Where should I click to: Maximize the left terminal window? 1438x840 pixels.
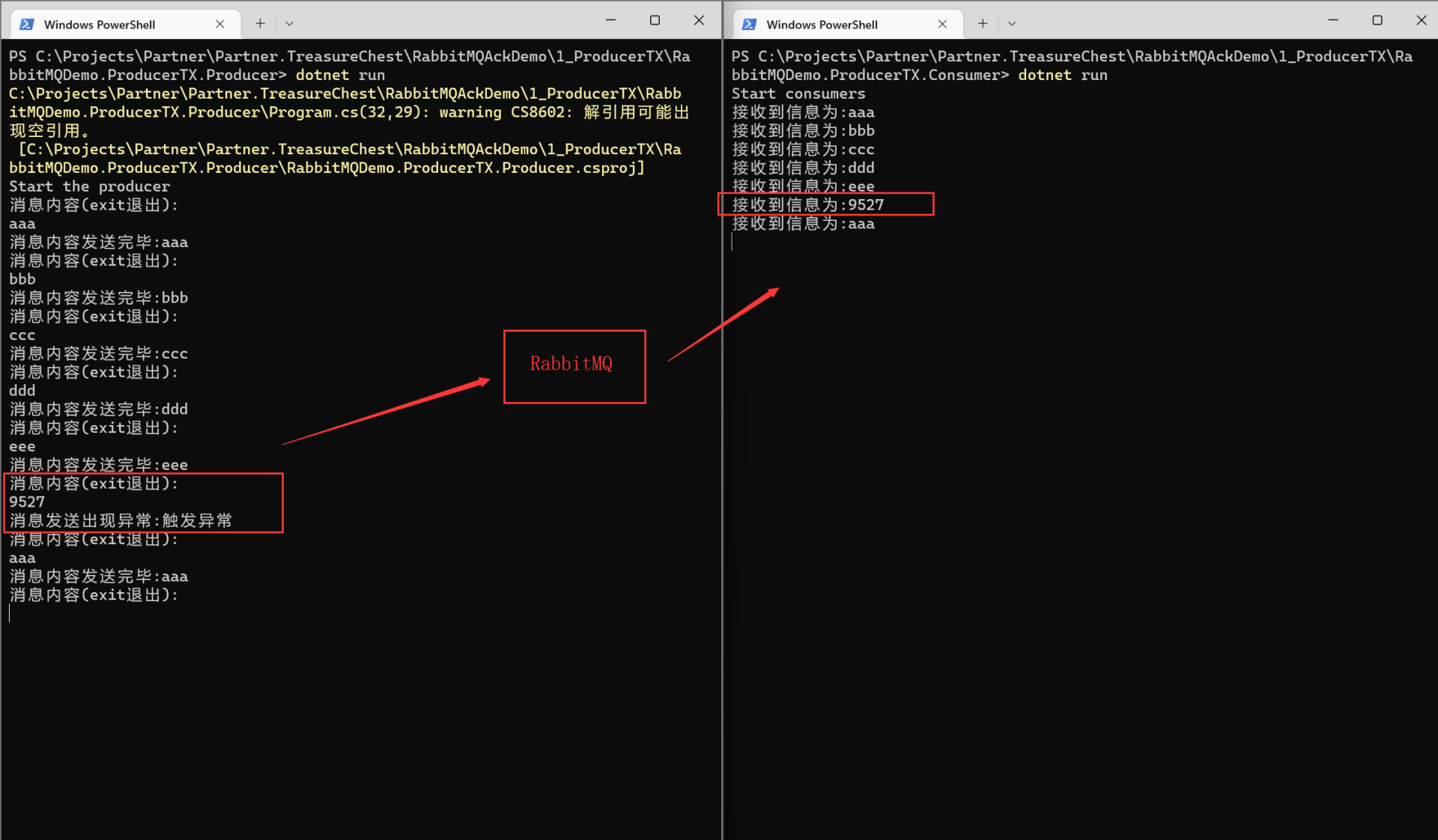click(655, 20)
